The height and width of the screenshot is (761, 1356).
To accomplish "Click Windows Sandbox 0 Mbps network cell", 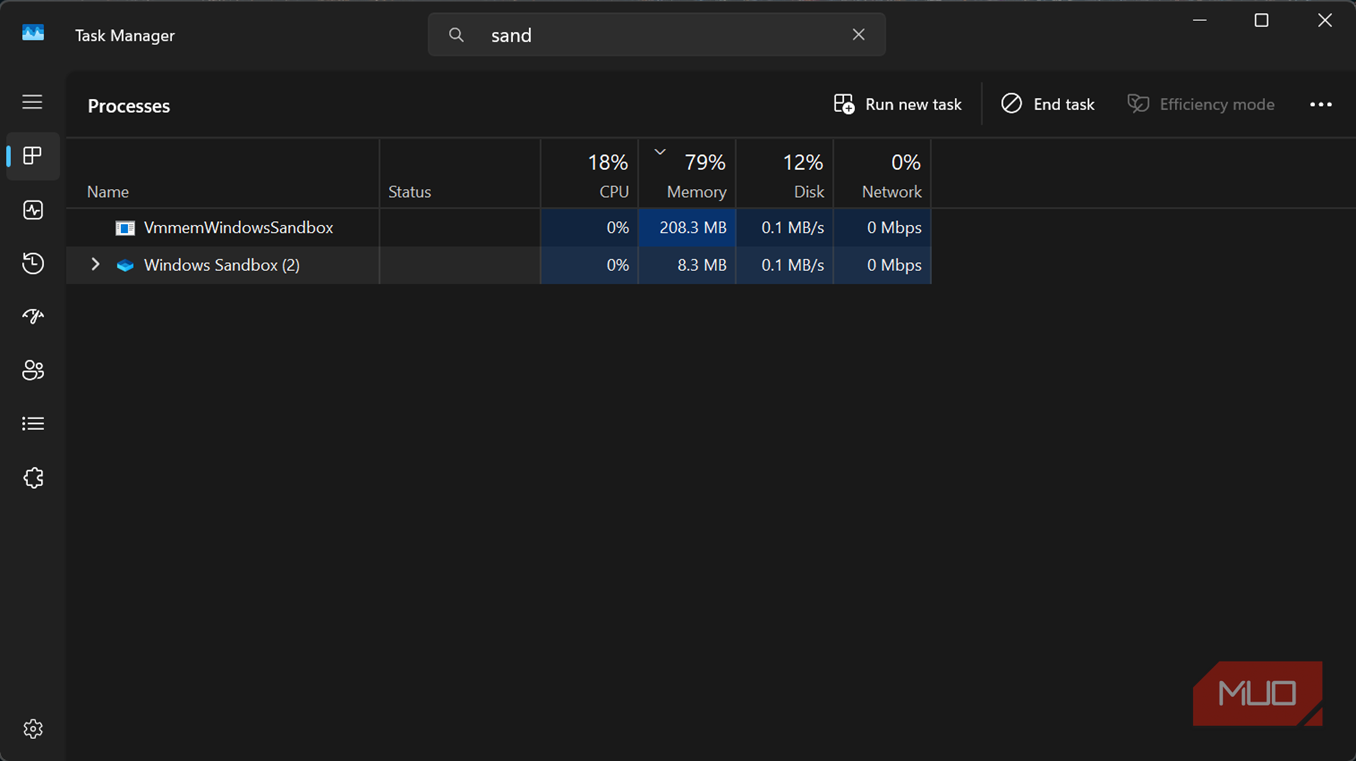I will (x=882, y=265).
